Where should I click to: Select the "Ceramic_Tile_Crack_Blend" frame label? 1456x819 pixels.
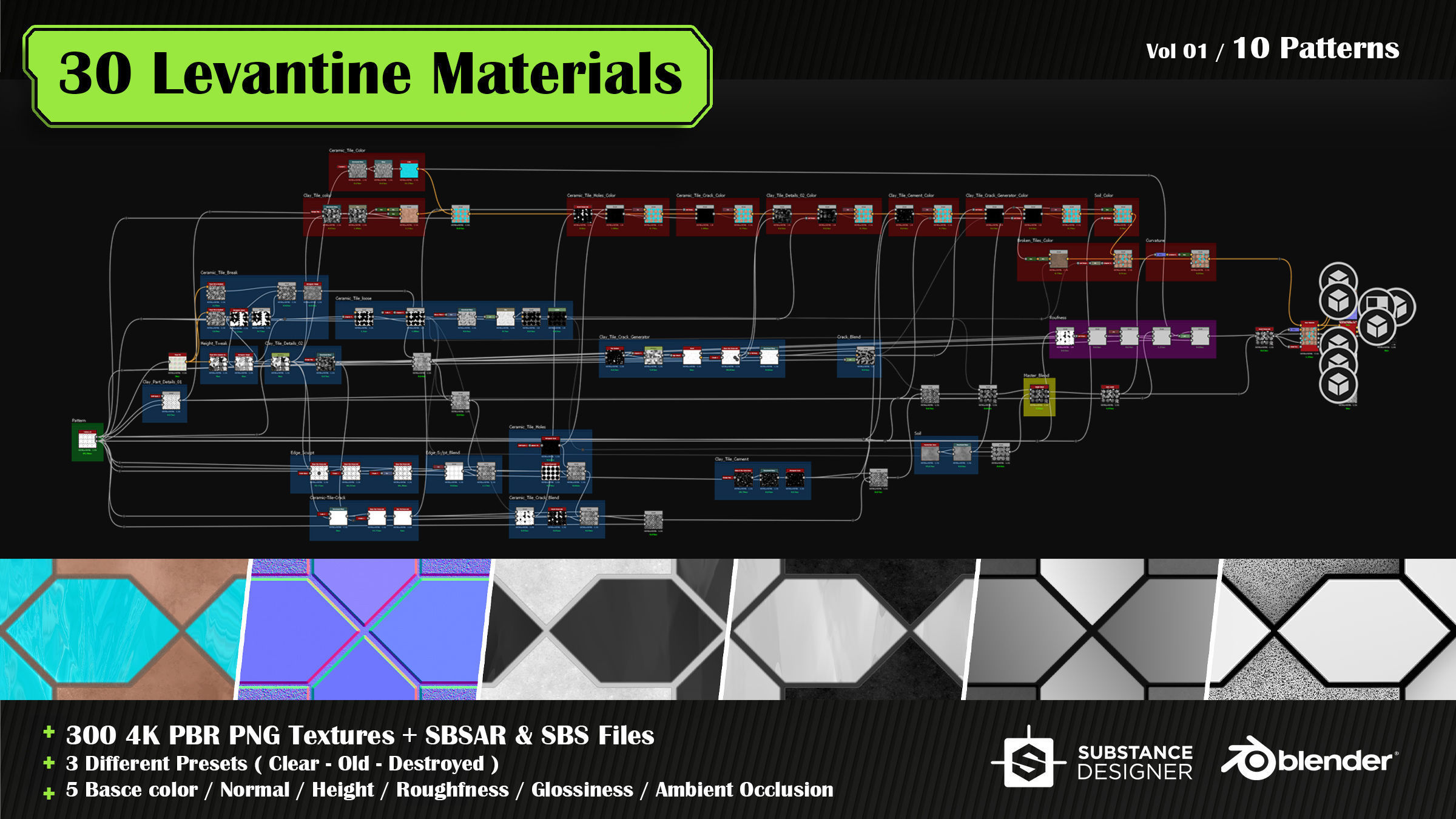[x=534, y=497]
